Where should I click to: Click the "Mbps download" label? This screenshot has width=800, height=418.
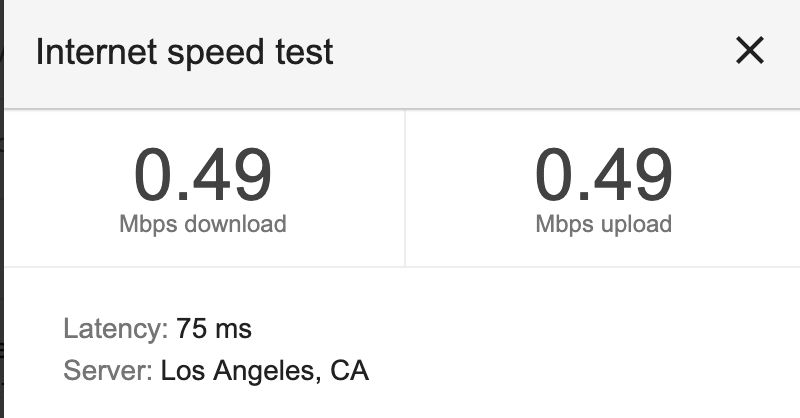(203, 223)
